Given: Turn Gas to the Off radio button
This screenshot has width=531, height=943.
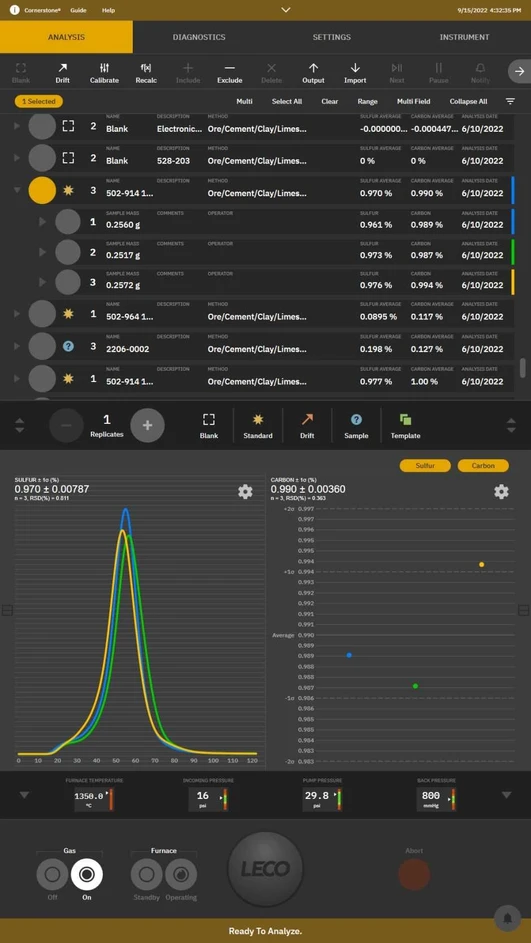Looking at the screenshot, I should pos(52,874).
